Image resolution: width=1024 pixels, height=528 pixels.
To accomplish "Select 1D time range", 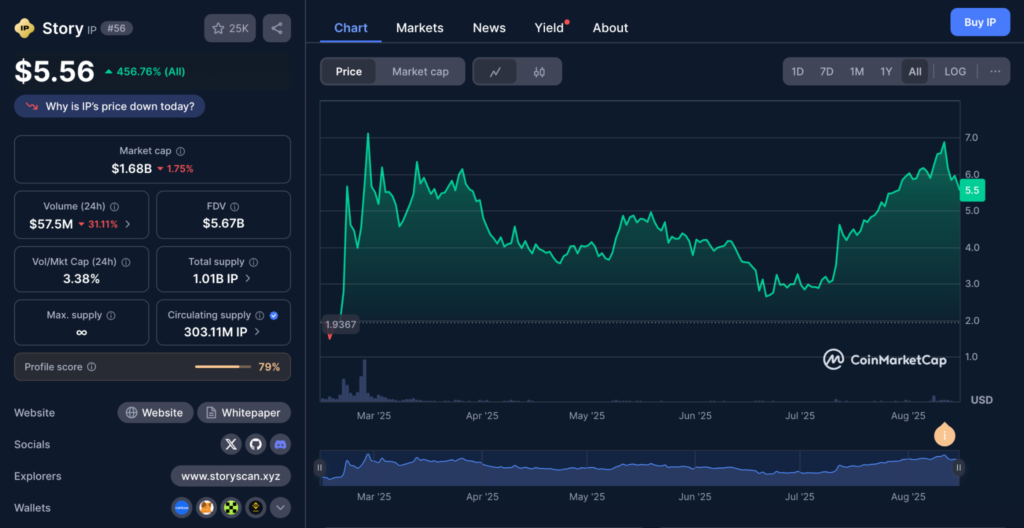I will [x=797, y=72].
